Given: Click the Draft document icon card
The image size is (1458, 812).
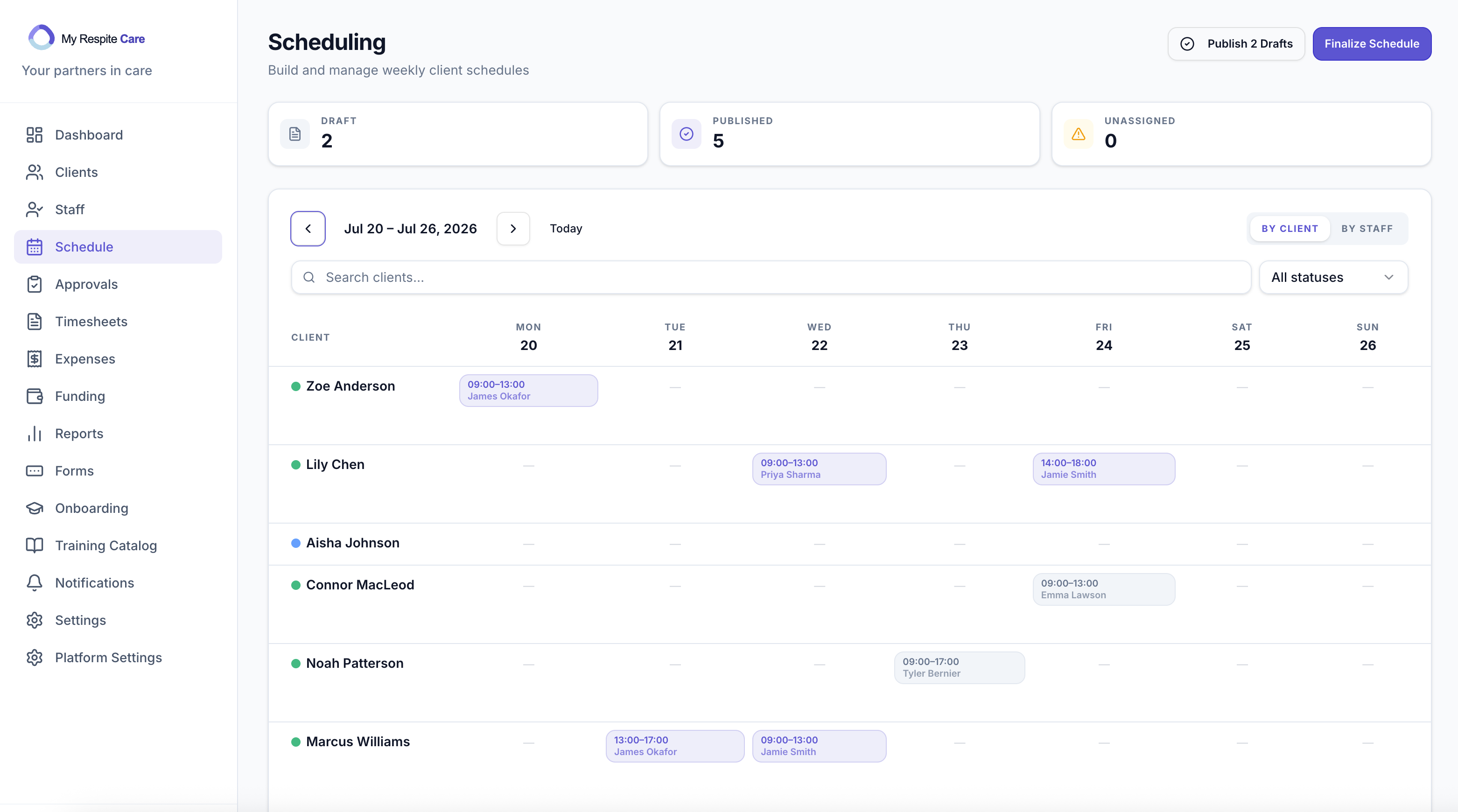Looking at the screenshot, I should pos(295,134).
